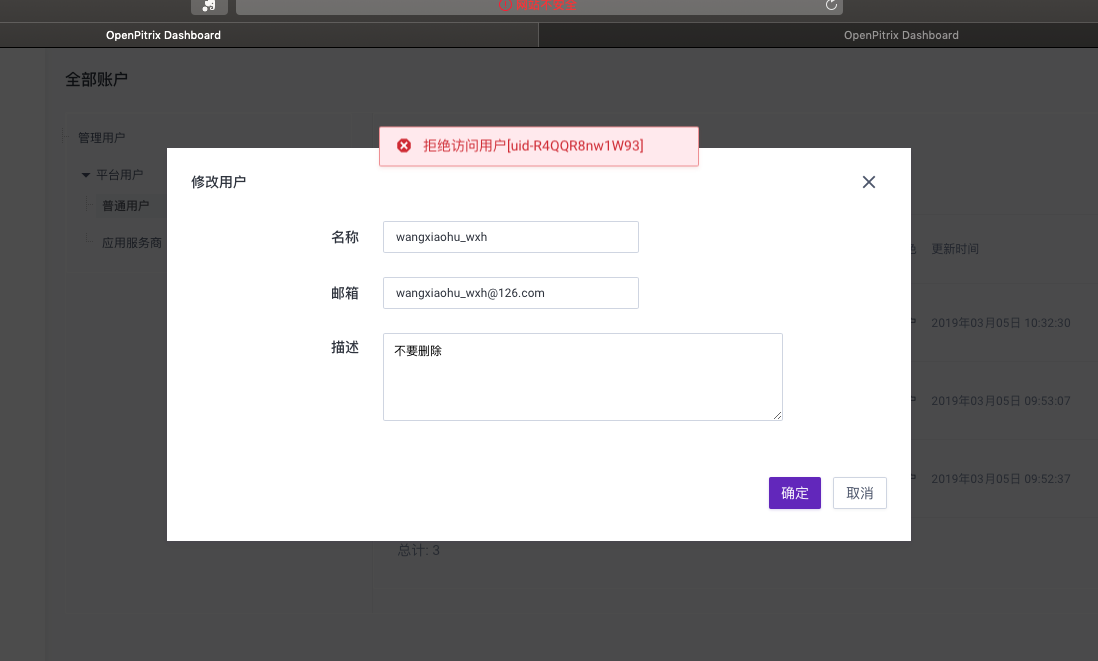The image size is (1098, 661).
Task: Select 应用服务商 in the sidebar tree
Action: [132, 243]
